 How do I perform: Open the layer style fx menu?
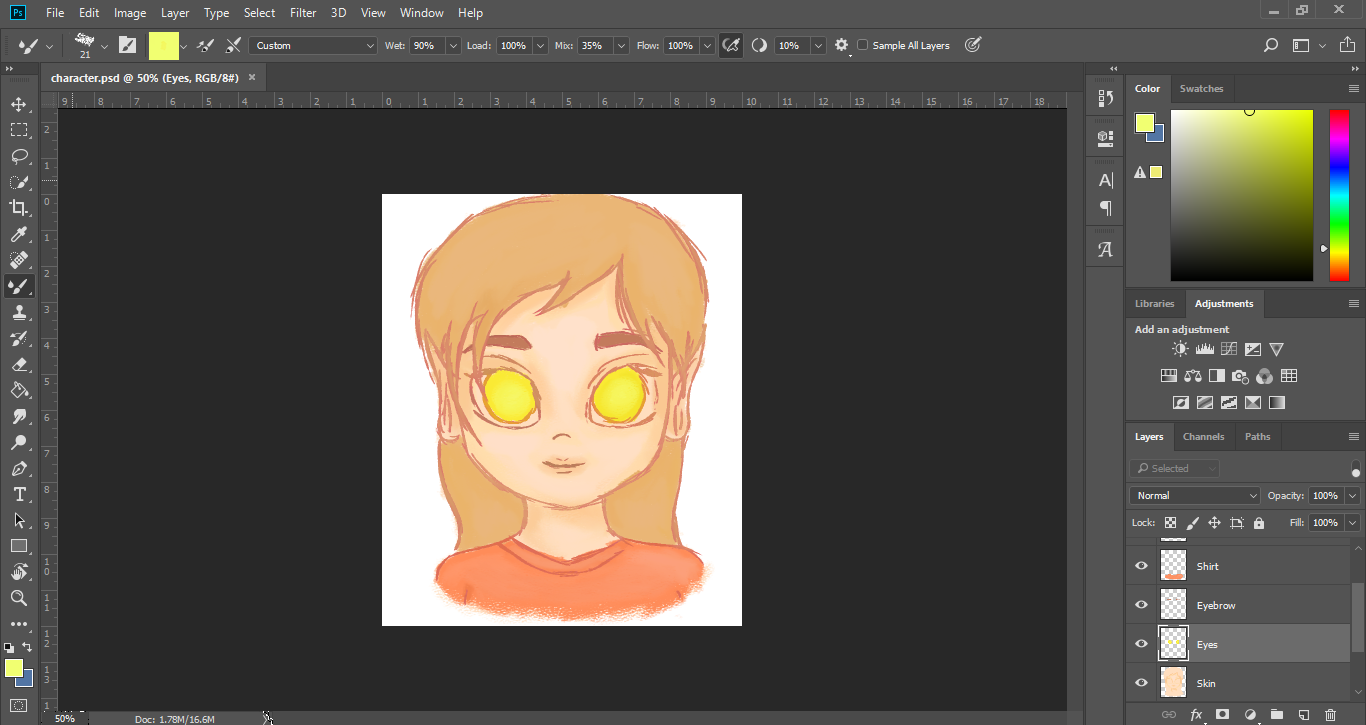(1196, 715)
